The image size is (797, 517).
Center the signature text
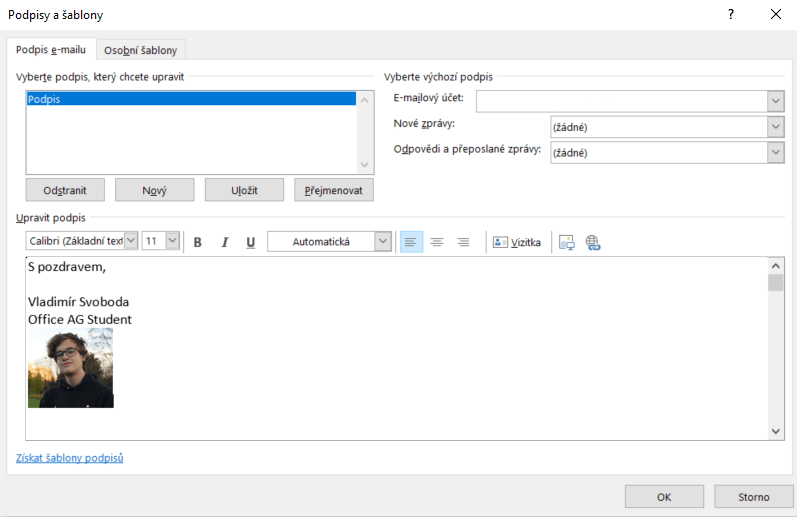[x=437, y=242]
